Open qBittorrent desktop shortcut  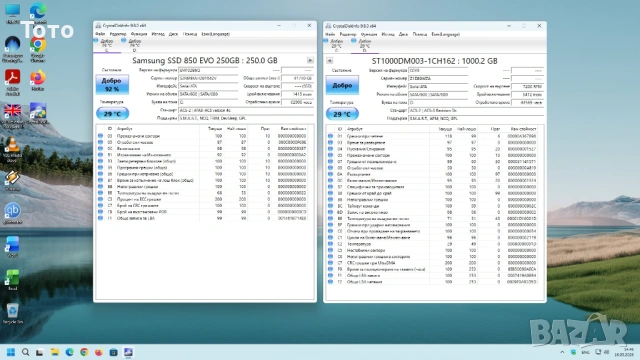12,213
